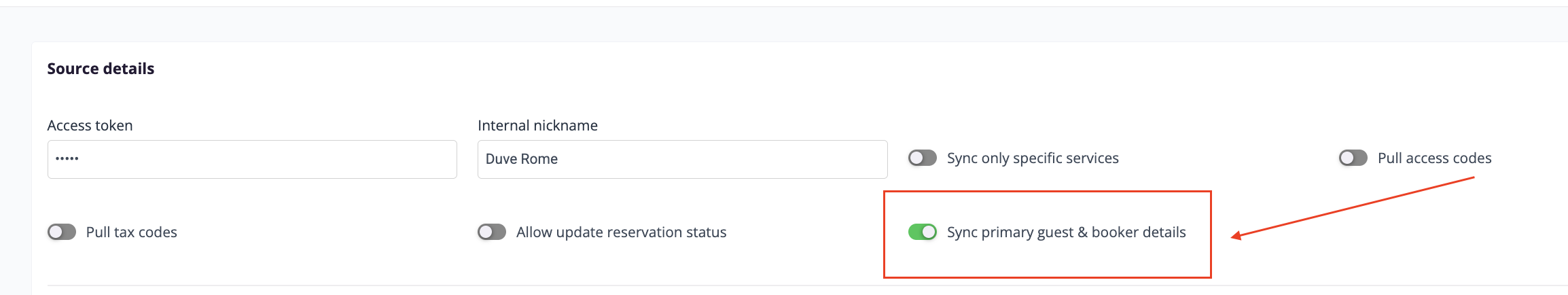Click the masked dots in Access token field

(x=67, y=159)
